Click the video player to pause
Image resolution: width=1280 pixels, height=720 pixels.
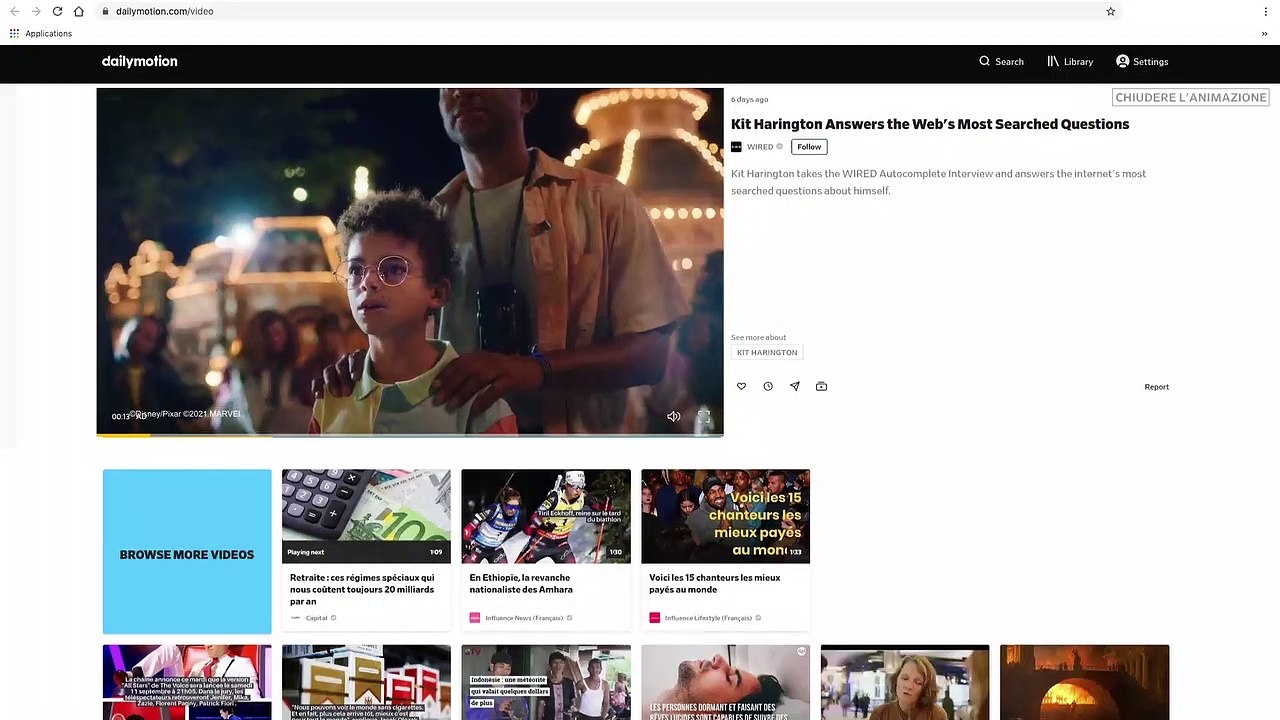pyautogui.click(x=410, y=260)
